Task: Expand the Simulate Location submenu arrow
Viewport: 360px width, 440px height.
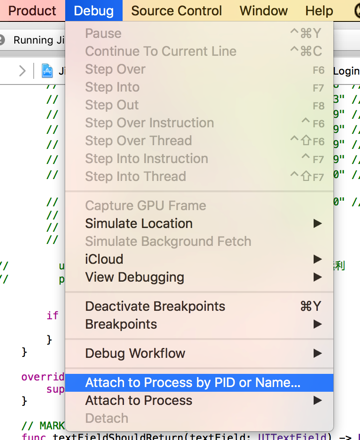Action: 317,223
